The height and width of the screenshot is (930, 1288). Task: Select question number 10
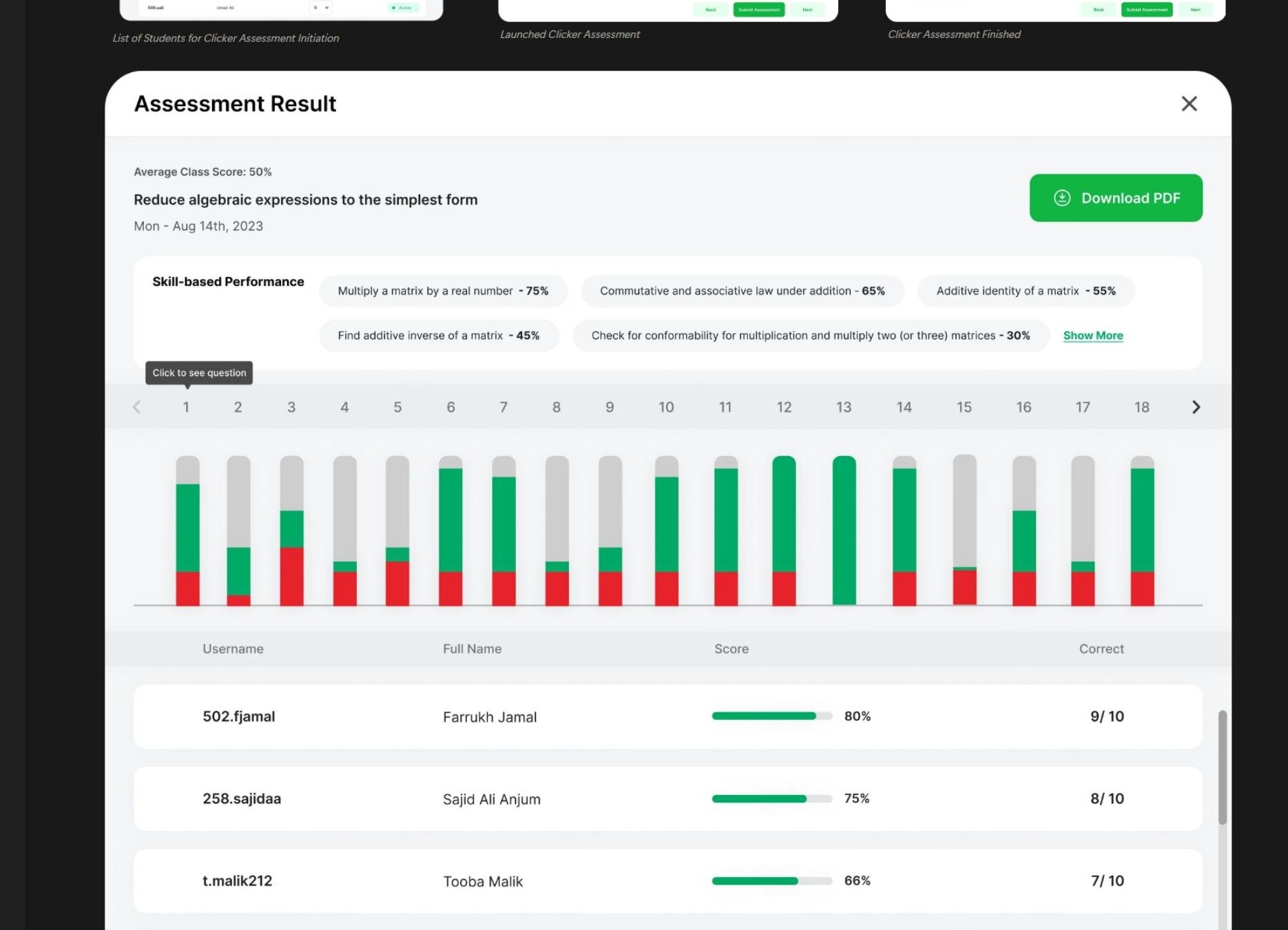click(x=666, y=407)
